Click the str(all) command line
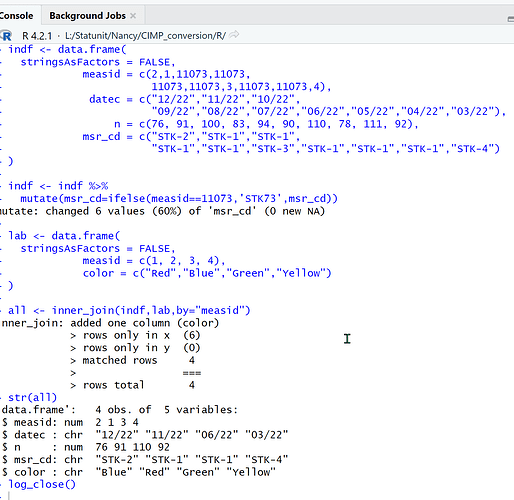 coord(32,397)
